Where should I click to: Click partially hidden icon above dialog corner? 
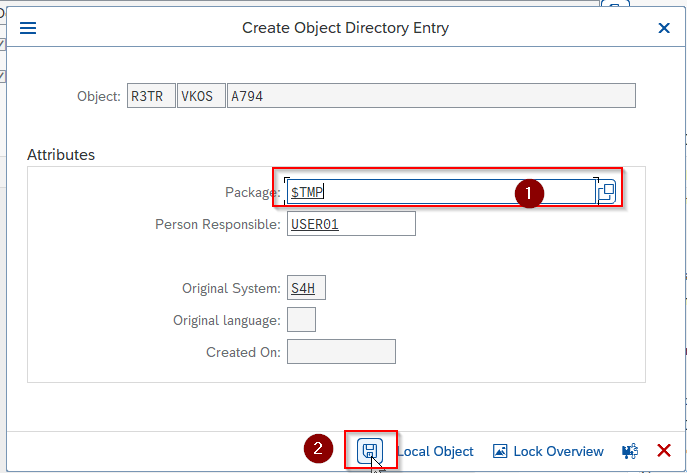[x=615, y=4]
